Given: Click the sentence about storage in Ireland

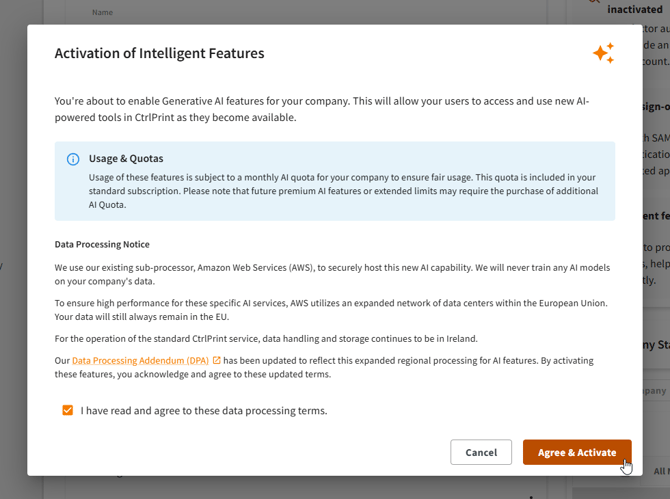Looking at the screenshot, I should (x=267, y=338).
